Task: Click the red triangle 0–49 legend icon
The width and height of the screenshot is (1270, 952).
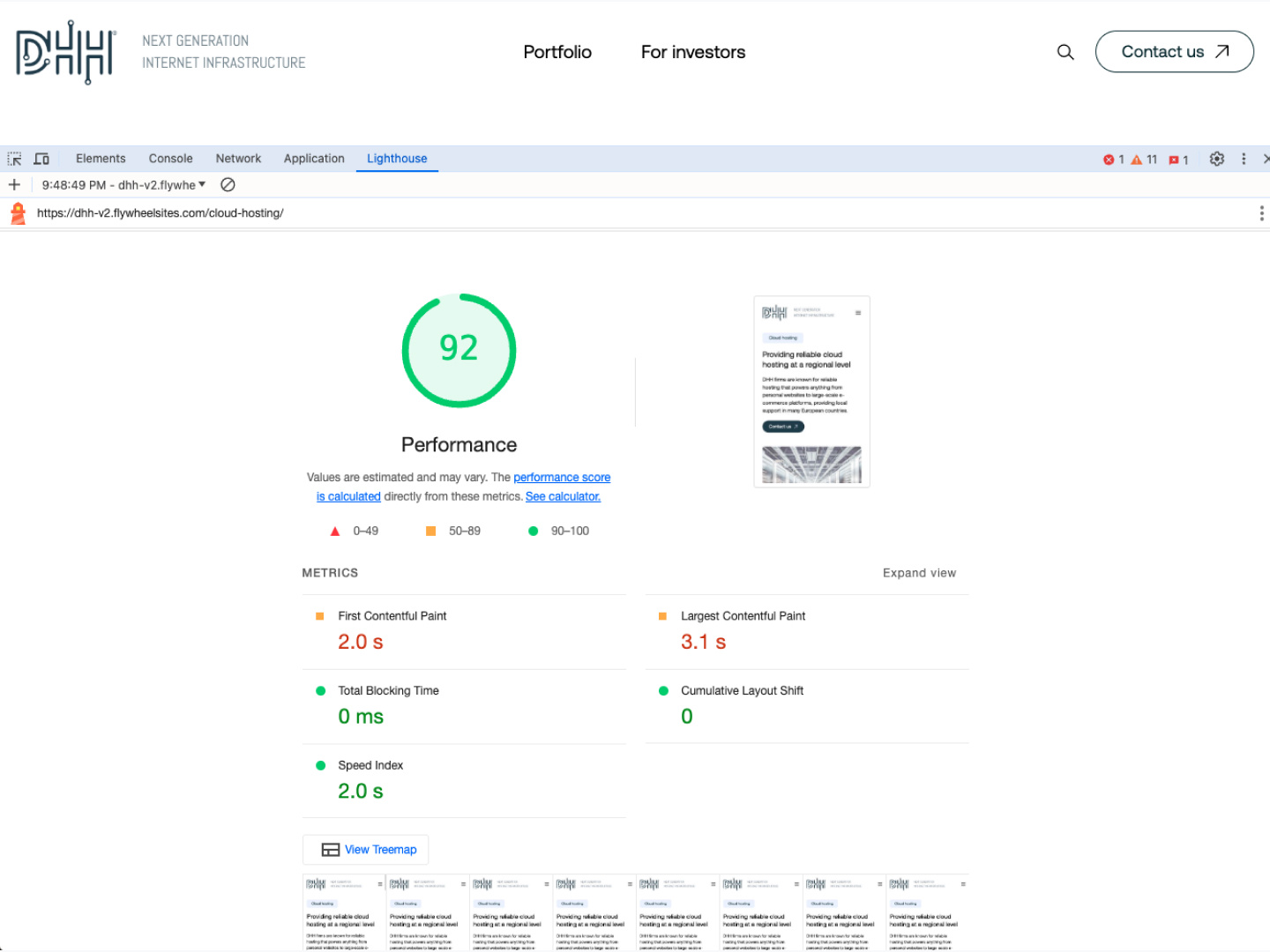Action: tap(334, 532)
